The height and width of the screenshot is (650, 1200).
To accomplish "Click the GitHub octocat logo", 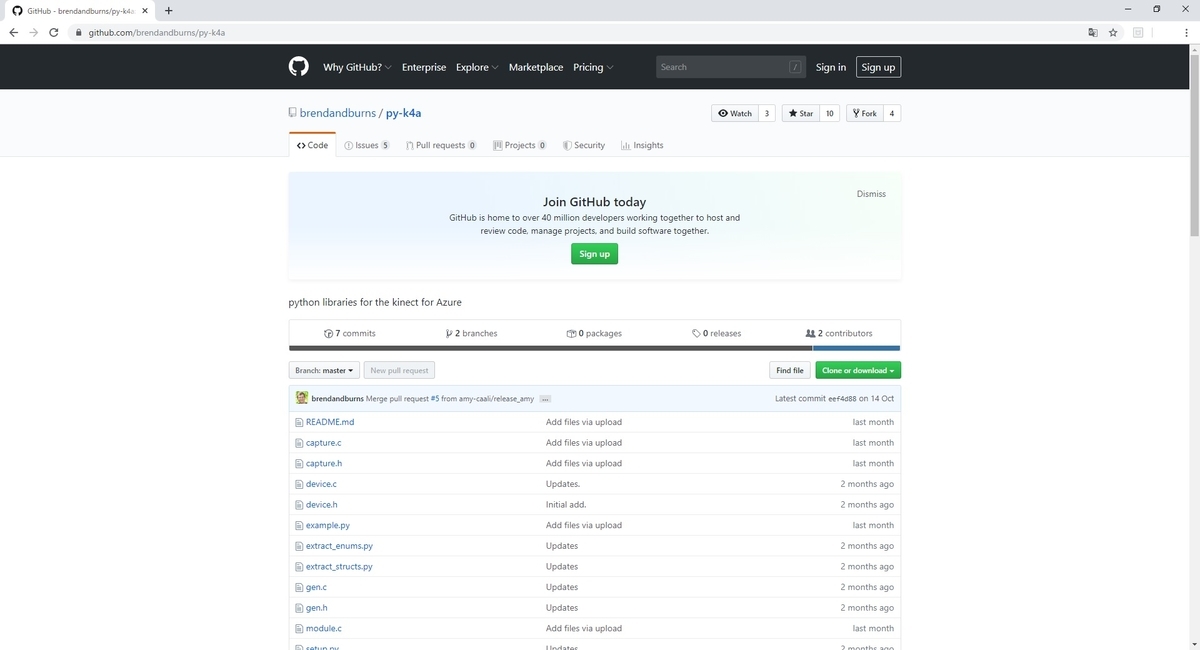I will point(298,67).
